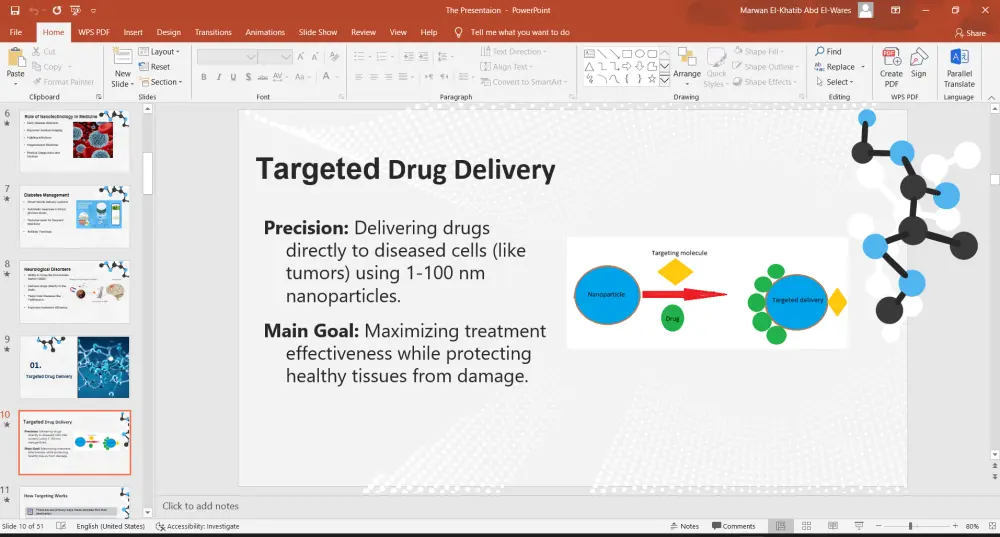Open the Comments pane from status bar
The height and width of the screenshot is (537, 1000).
[733, 526]
